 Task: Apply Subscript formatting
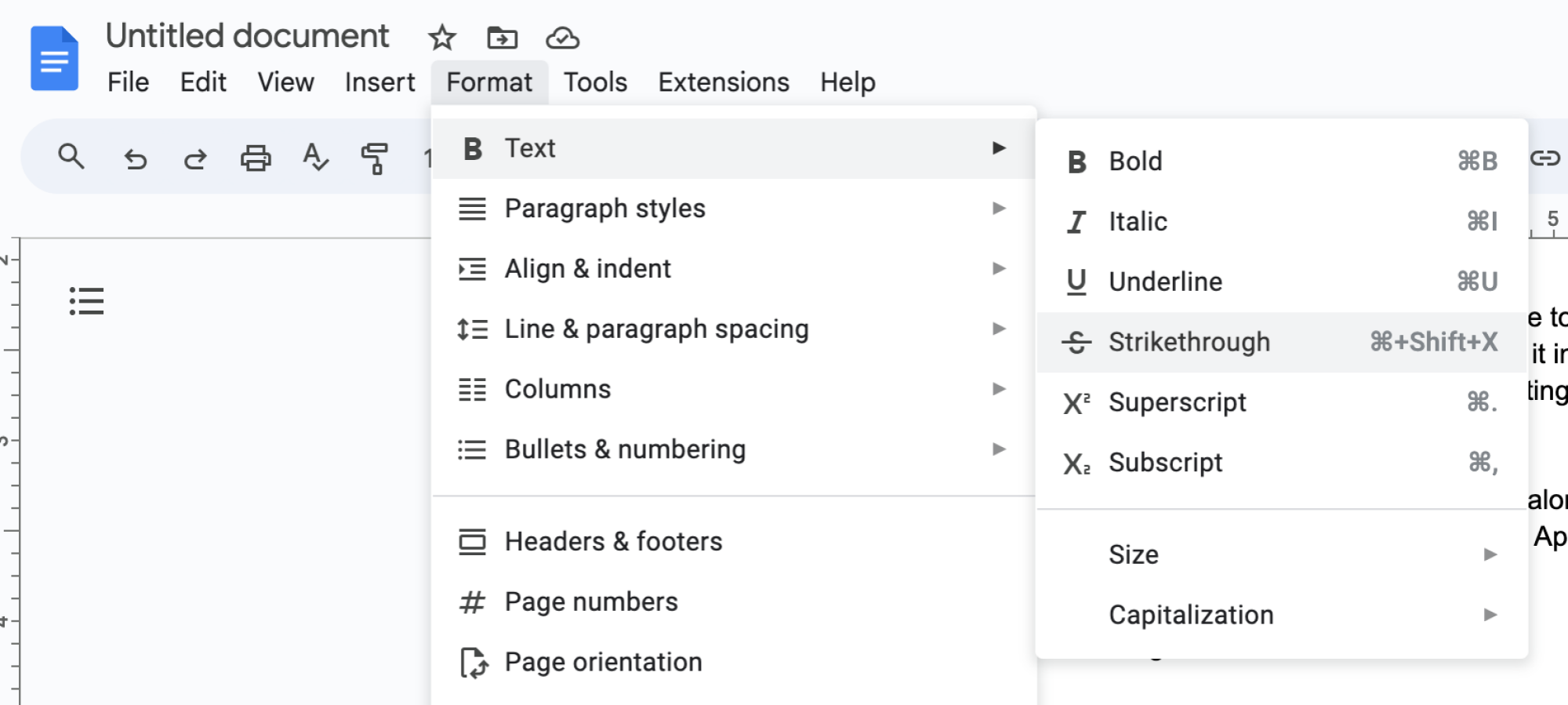point(1282,463)
